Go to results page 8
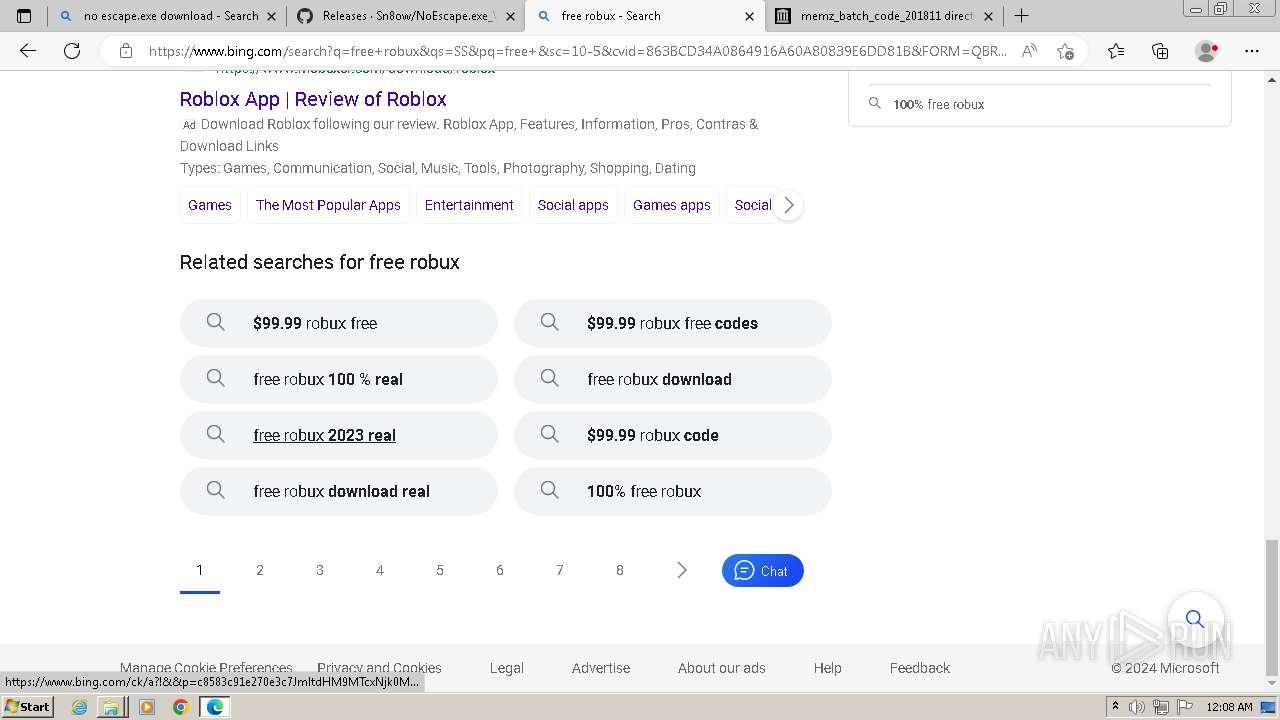The height and width of the screenshot is (720, 1280). coord(620,570)
